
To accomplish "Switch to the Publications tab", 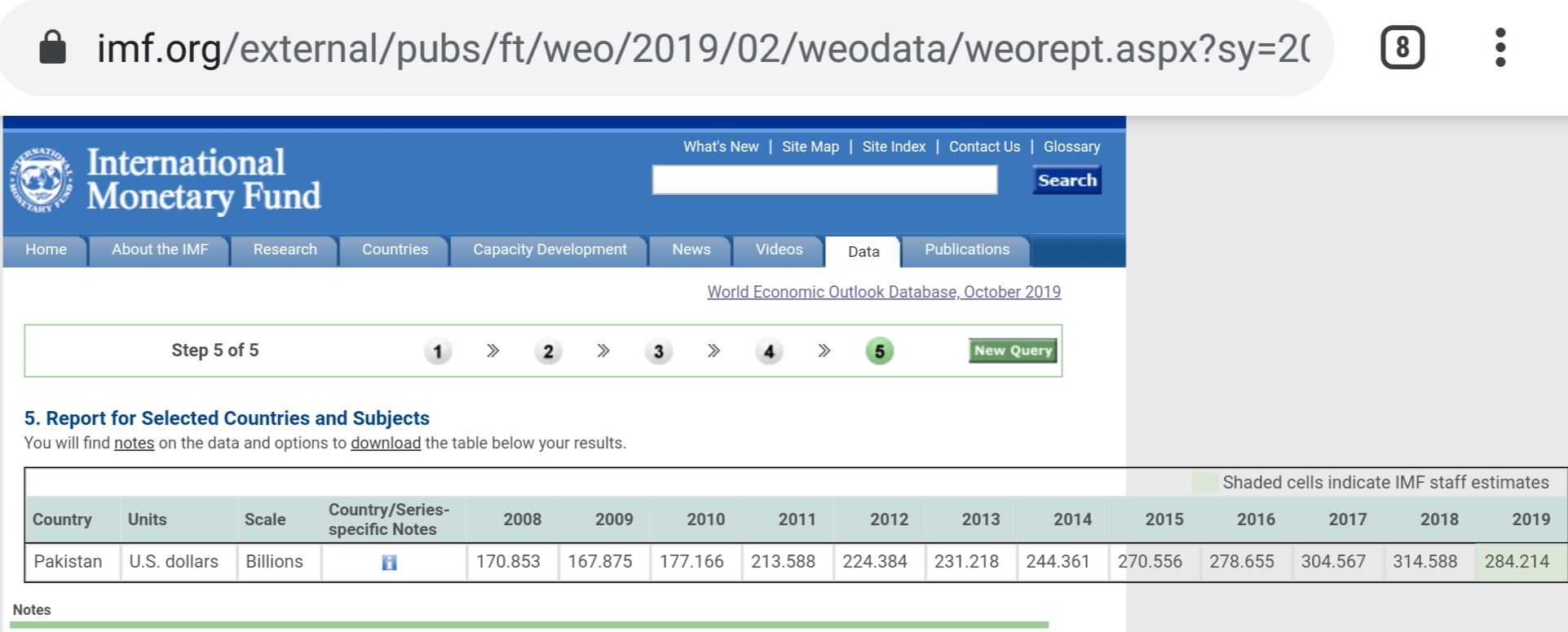I will pyautogui.click(x=967, y=250).
